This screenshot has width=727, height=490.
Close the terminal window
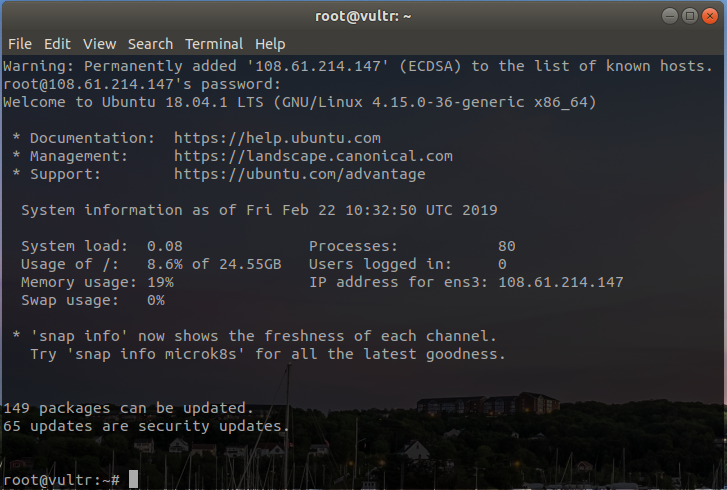tap(710, 15)
